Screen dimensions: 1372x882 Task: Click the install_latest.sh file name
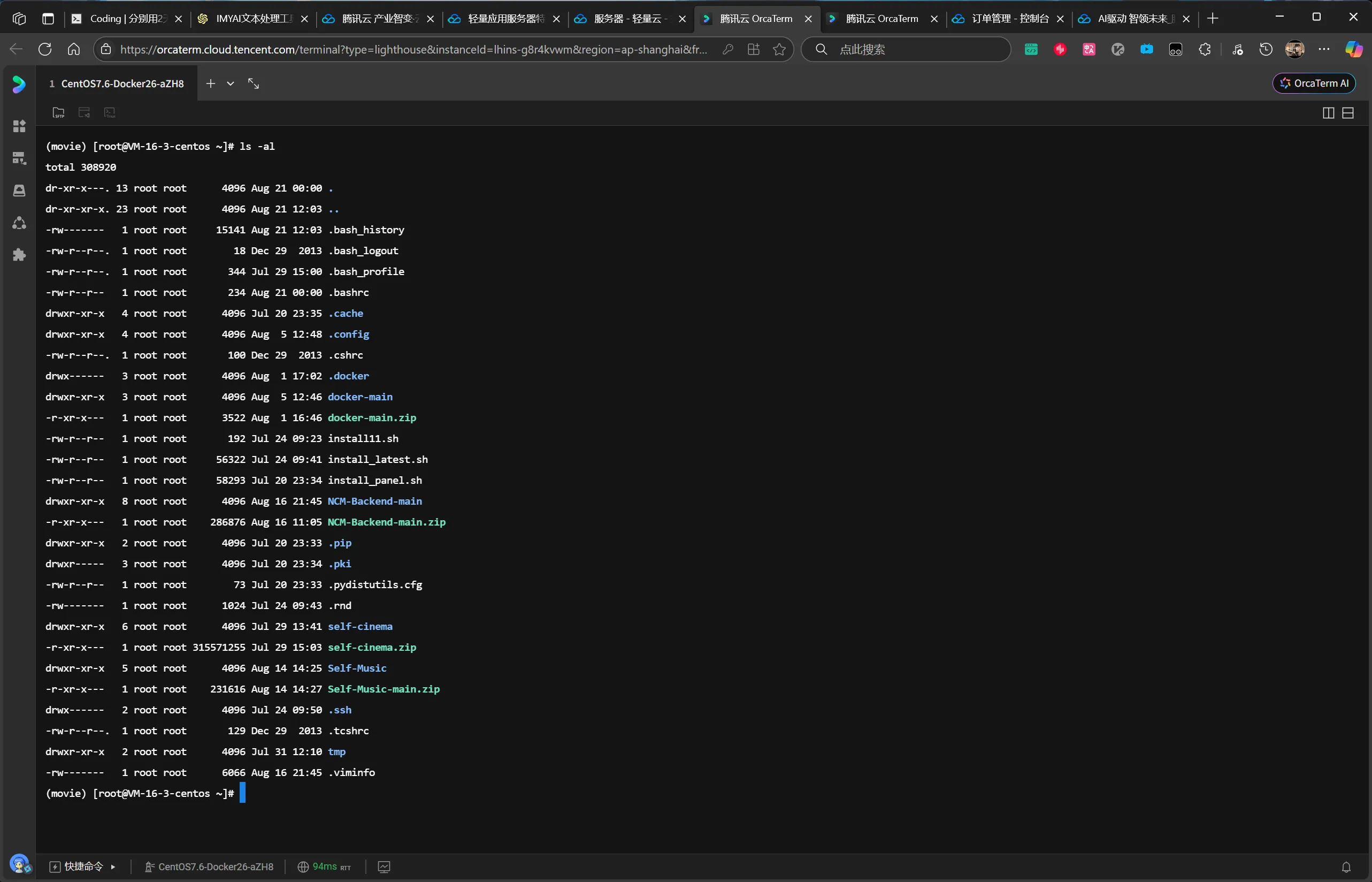tap(378, 459)
